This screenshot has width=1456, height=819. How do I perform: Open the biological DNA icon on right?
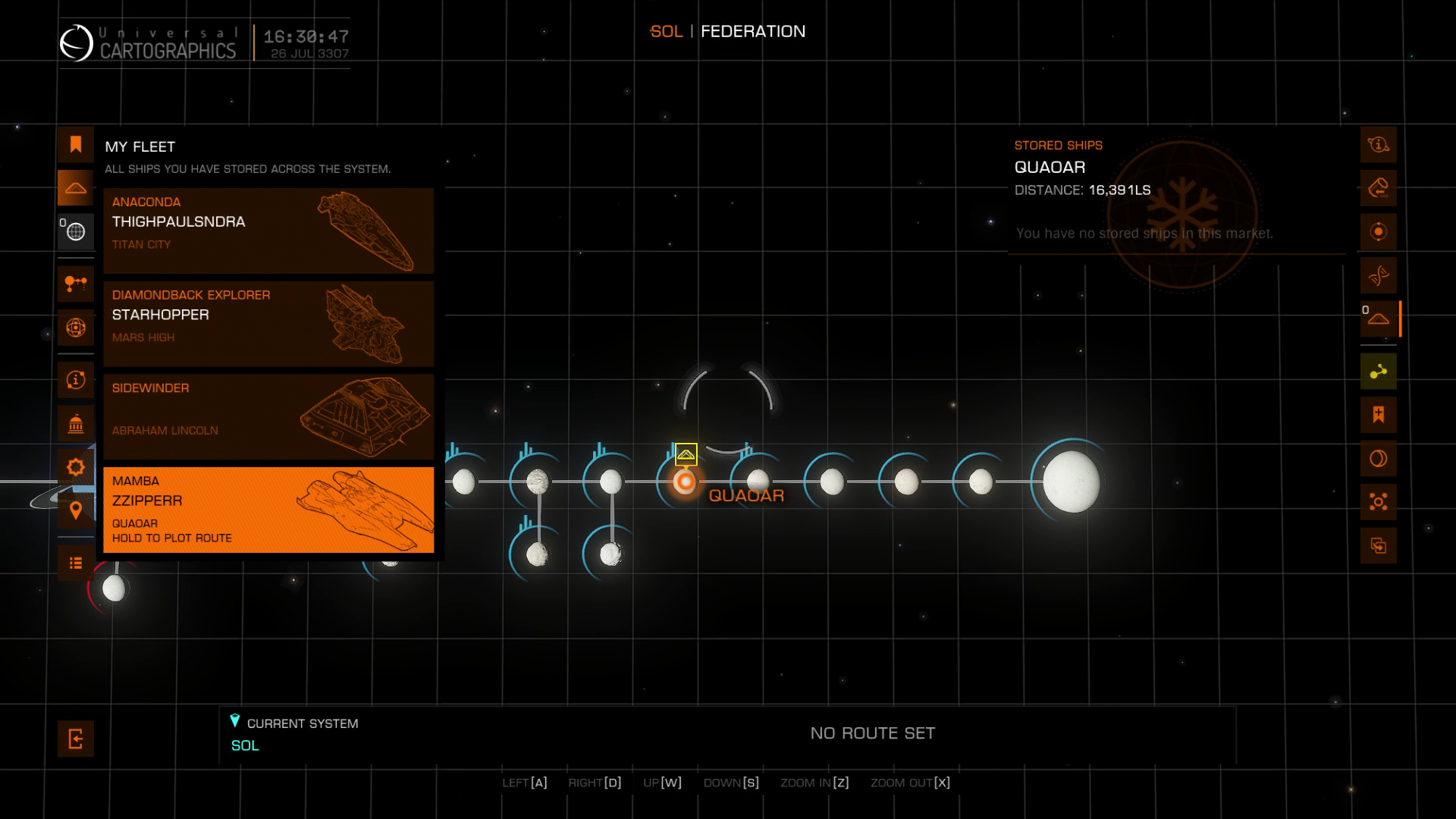pos(1379,275)
